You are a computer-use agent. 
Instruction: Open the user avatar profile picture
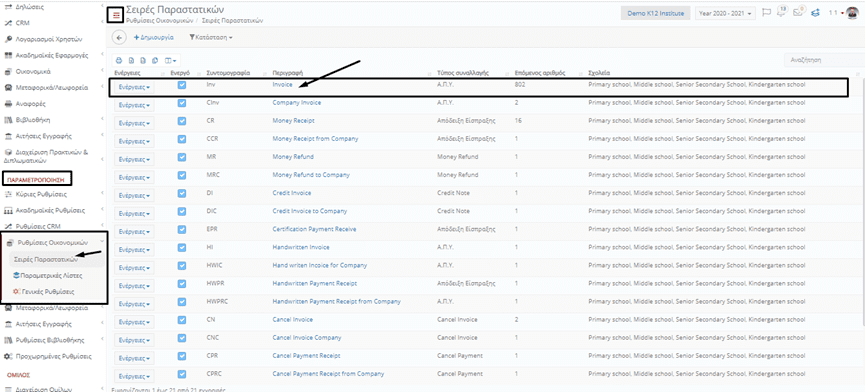[x=851, y=13]
